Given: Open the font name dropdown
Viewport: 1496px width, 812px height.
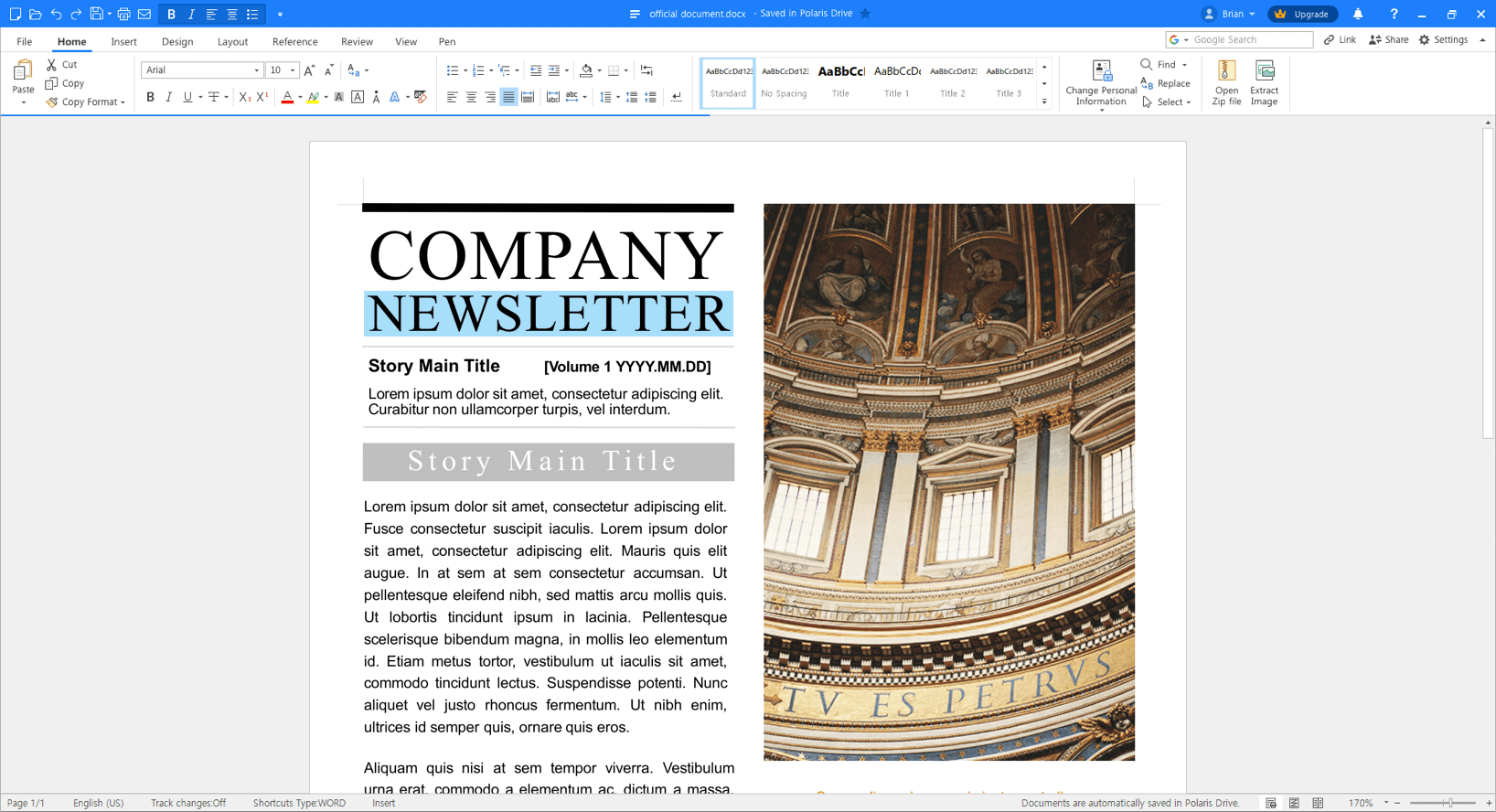Looking at the screenshot, I should (256, 70).
